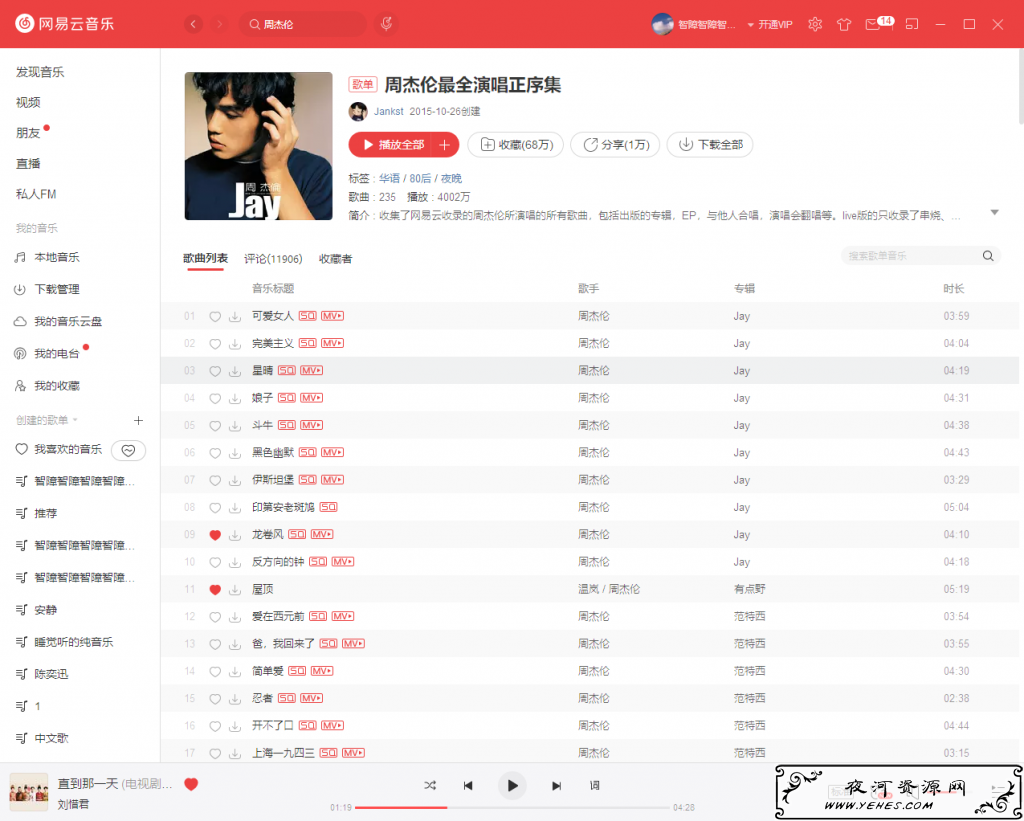1024x821 pixels.
Task: Click 播放全部 button
Action: [392, 145]
